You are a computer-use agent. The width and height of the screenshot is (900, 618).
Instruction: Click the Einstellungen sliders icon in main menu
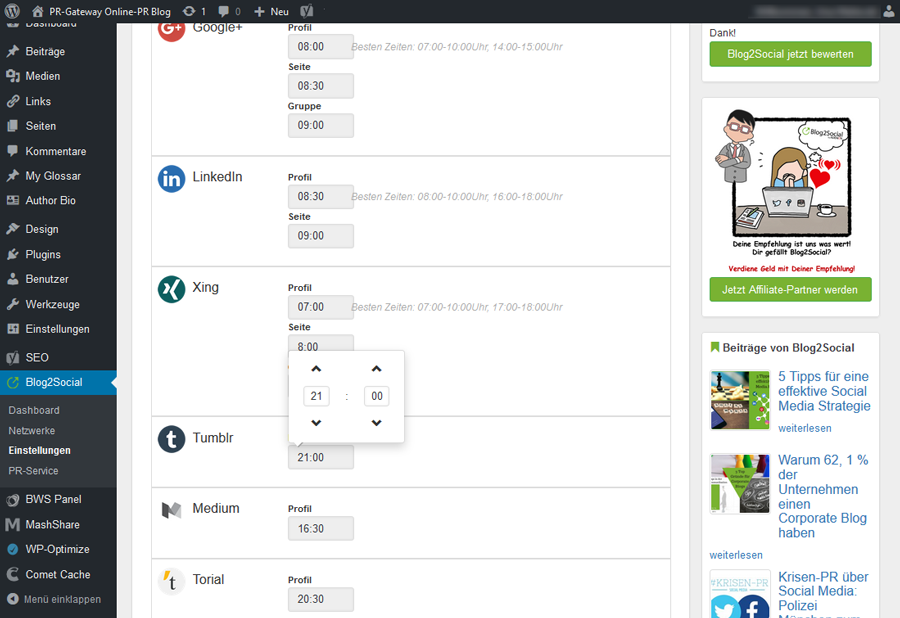(x=13, y=329)
